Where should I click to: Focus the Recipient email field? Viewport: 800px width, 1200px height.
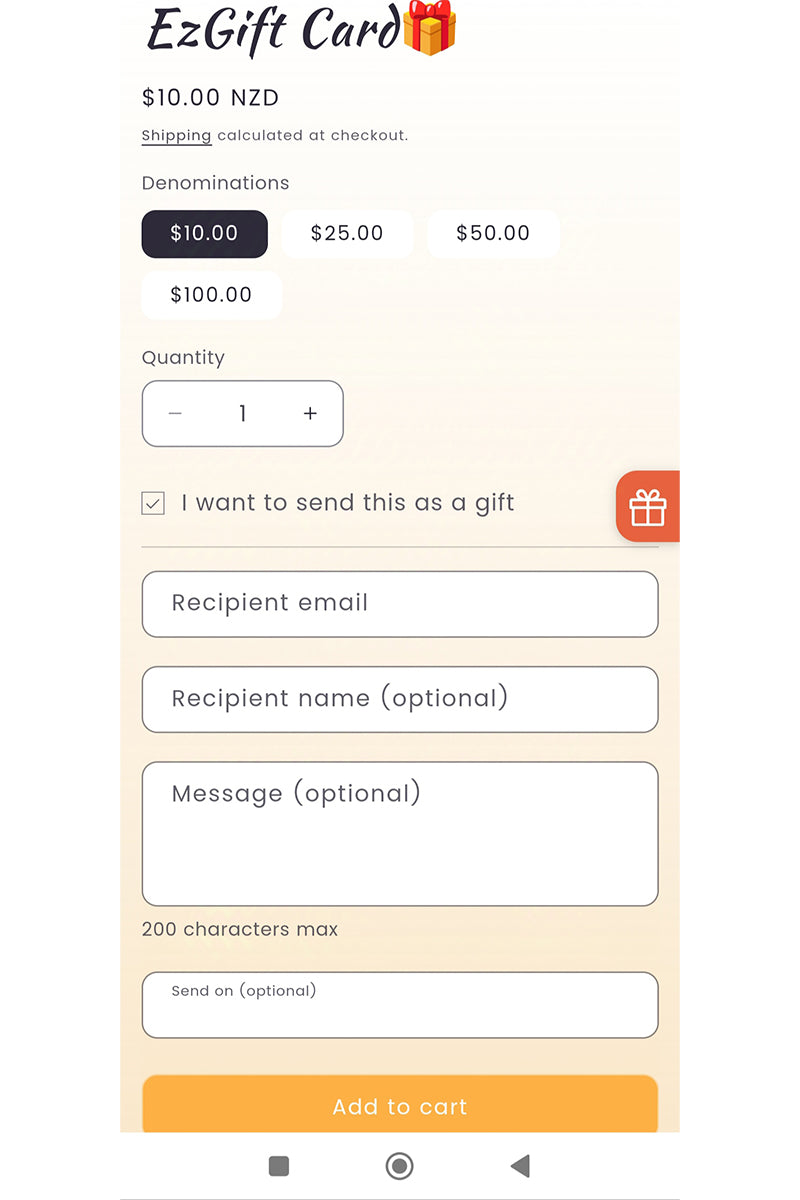click(x=400, y=604)
